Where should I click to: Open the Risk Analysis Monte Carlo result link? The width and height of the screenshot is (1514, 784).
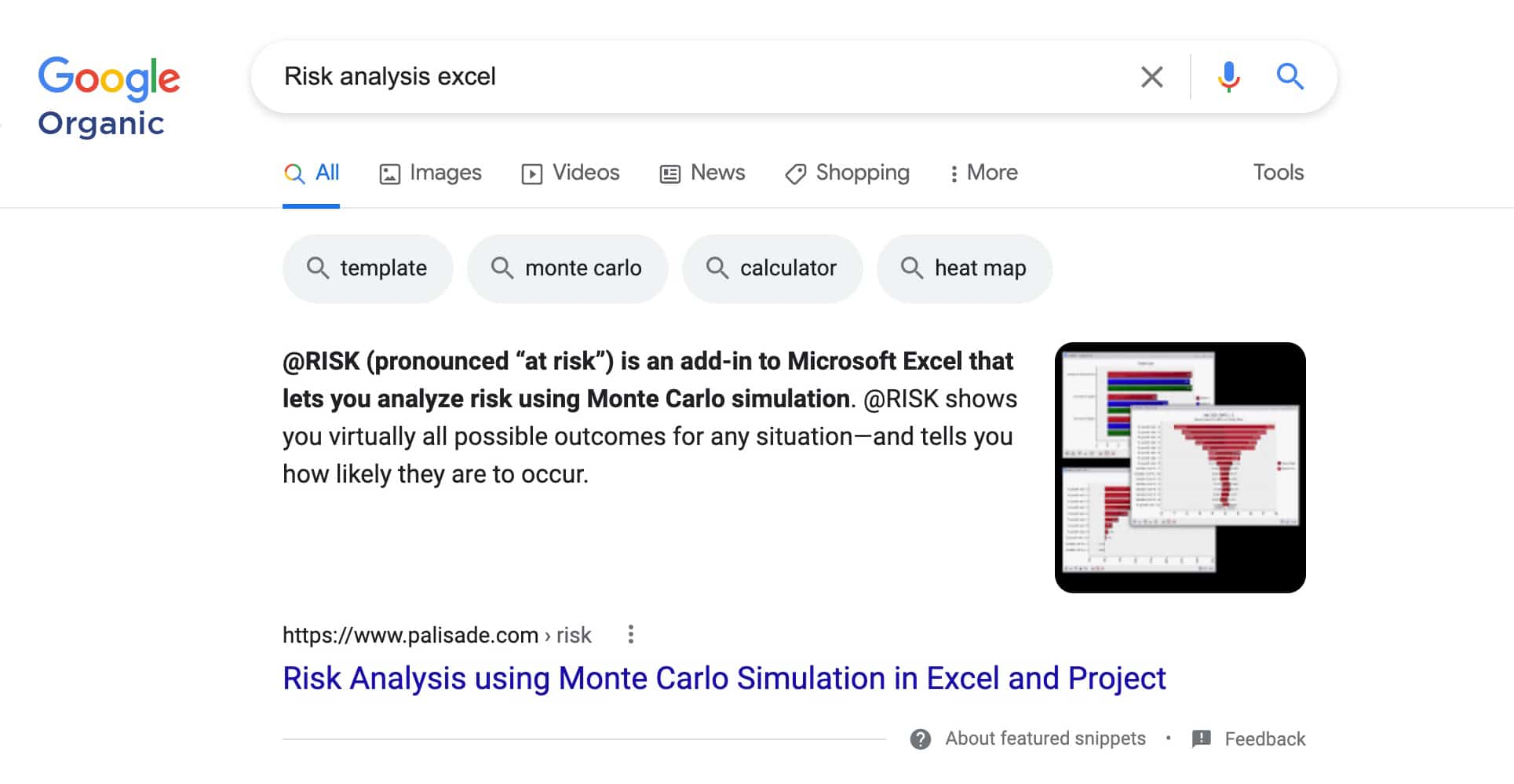pos(724,678)
